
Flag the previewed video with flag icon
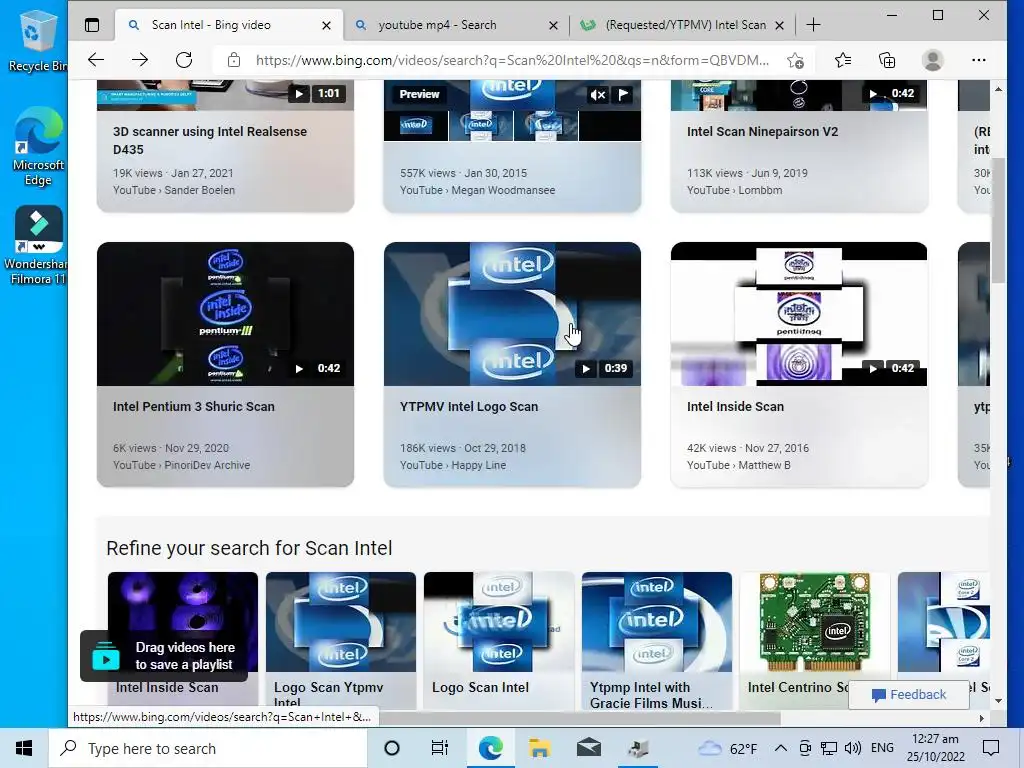click(624, 95)
